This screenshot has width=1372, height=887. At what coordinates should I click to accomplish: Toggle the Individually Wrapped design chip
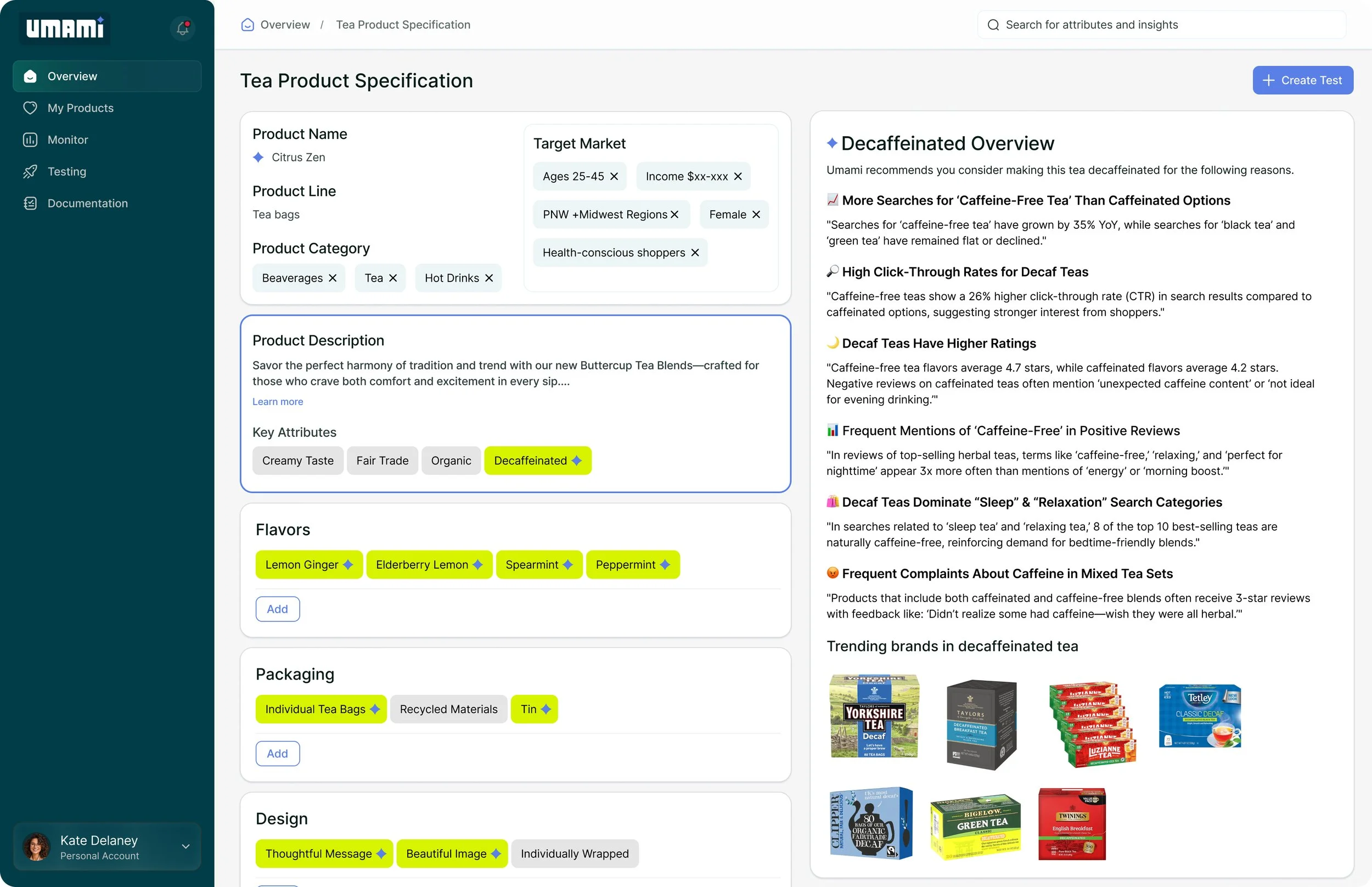pyautogui.click(x=574, y=854)
